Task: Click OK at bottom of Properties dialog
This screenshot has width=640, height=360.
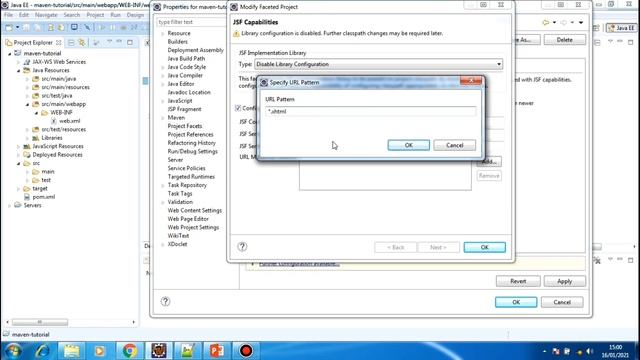Action: pos(516,302)
